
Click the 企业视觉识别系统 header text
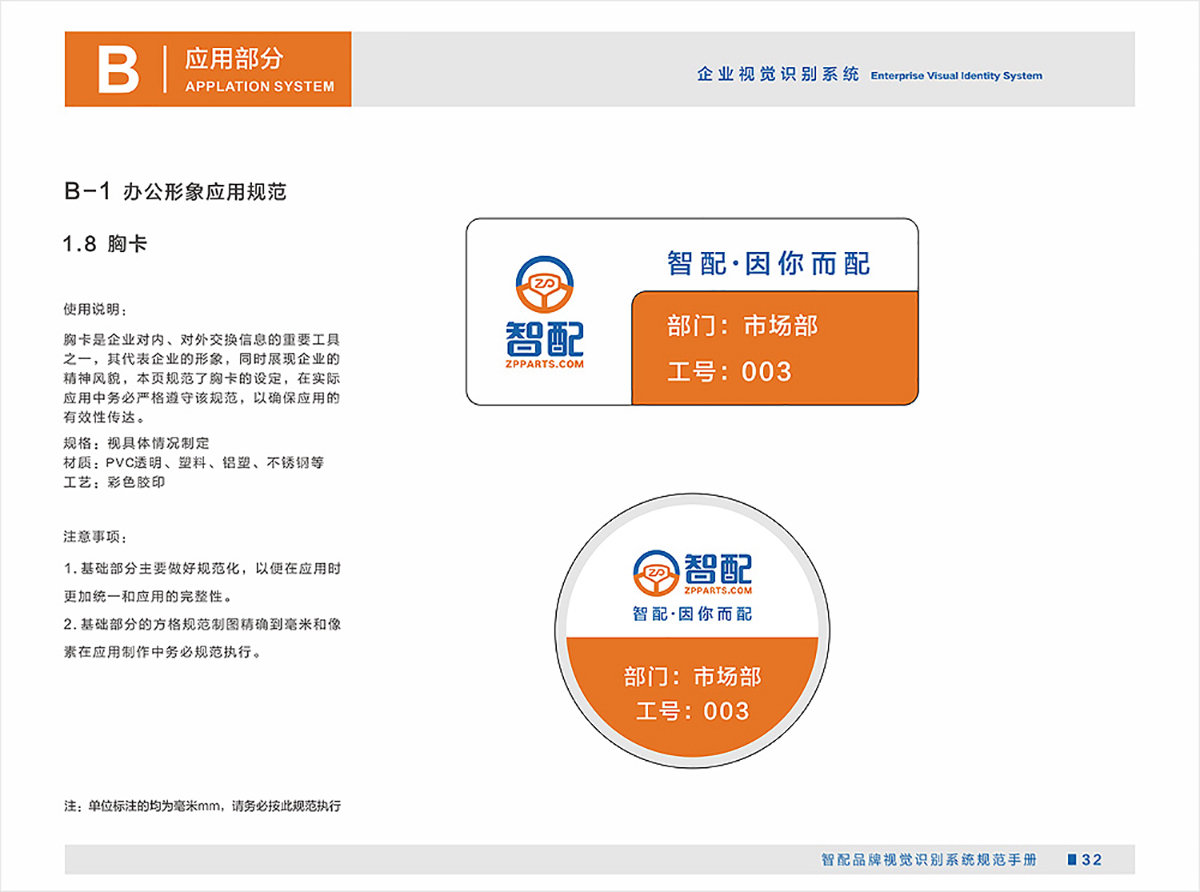pyautogui.click(x=778, y=75)
